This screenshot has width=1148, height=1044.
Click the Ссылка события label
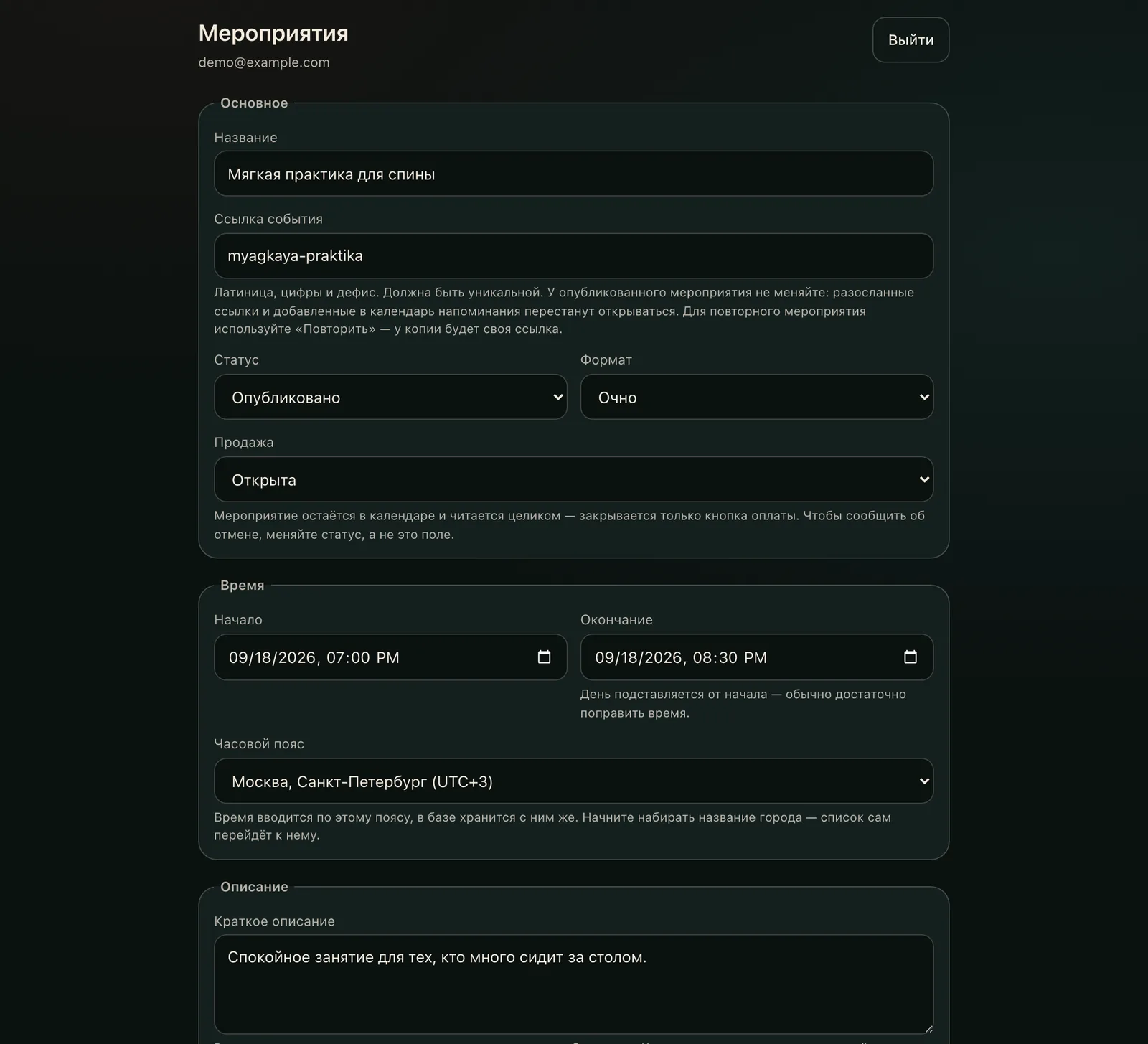click(268, 220)
